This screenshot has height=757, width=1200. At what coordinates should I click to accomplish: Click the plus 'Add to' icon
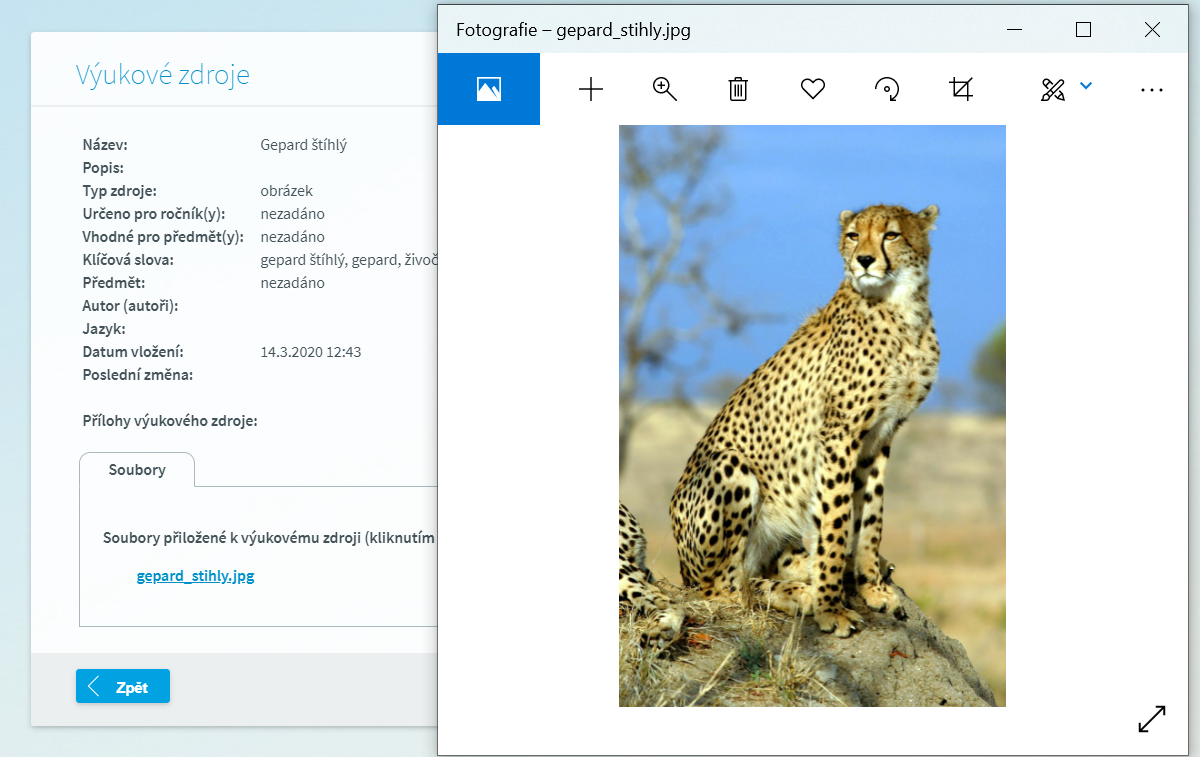591,90
